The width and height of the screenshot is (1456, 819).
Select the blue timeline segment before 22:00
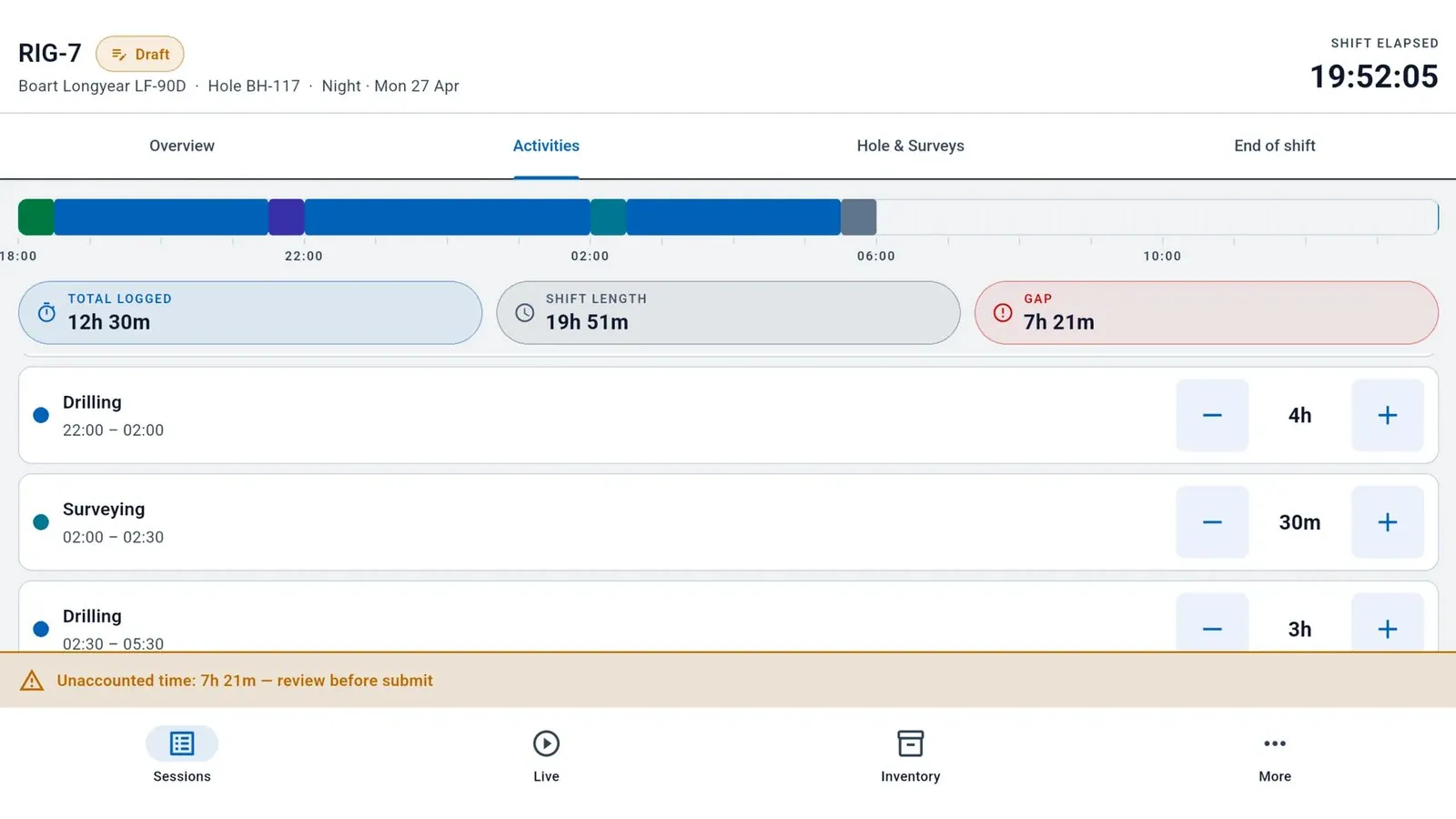(x=161, y=217)
